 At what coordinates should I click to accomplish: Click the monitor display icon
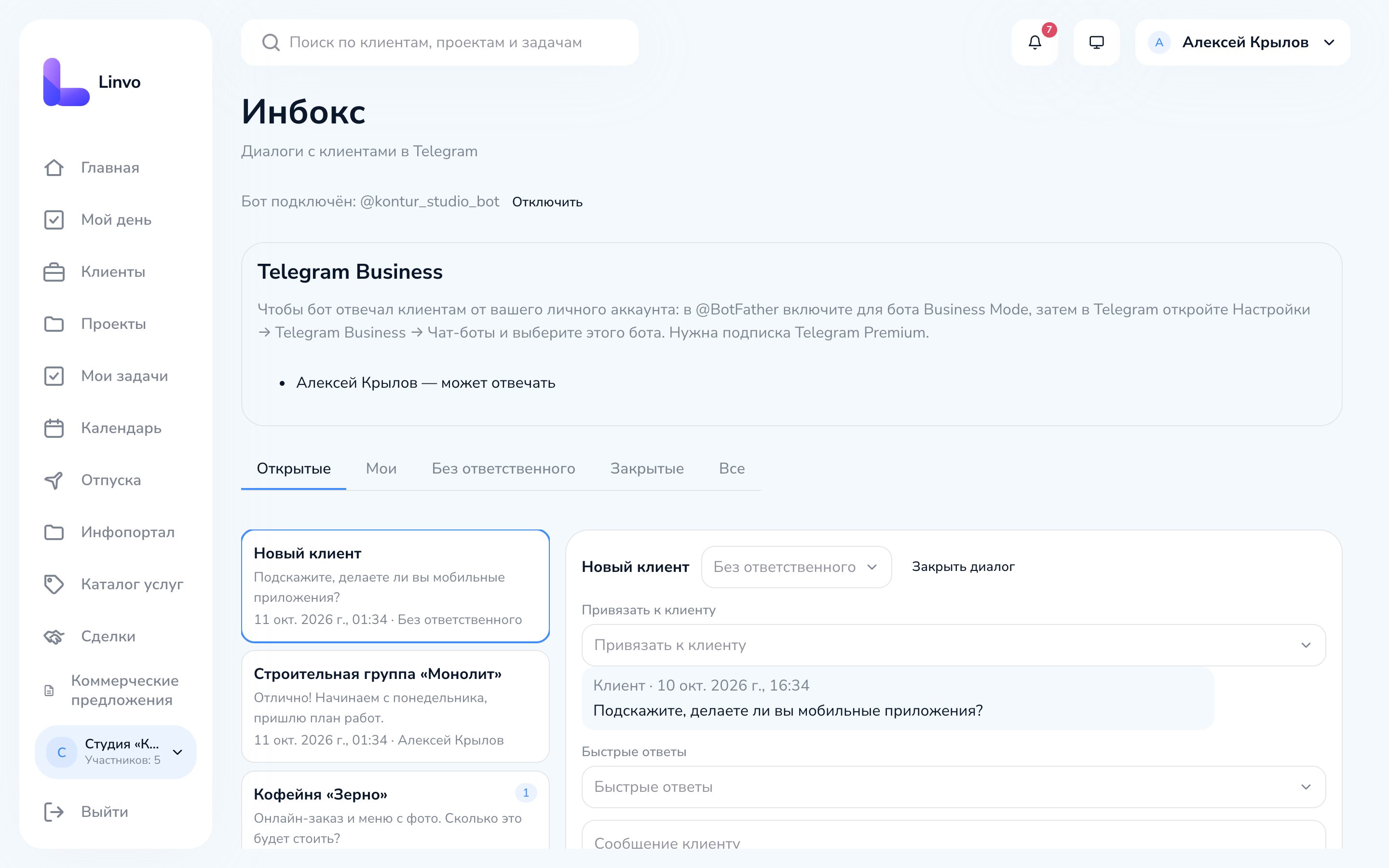pyautogui.click(x=1096, y=42)
